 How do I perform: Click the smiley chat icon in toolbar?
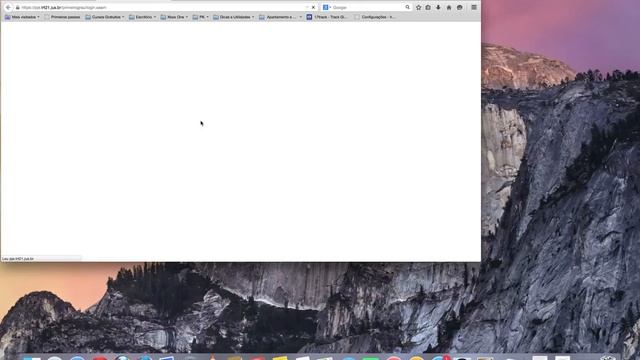[460, 7]
